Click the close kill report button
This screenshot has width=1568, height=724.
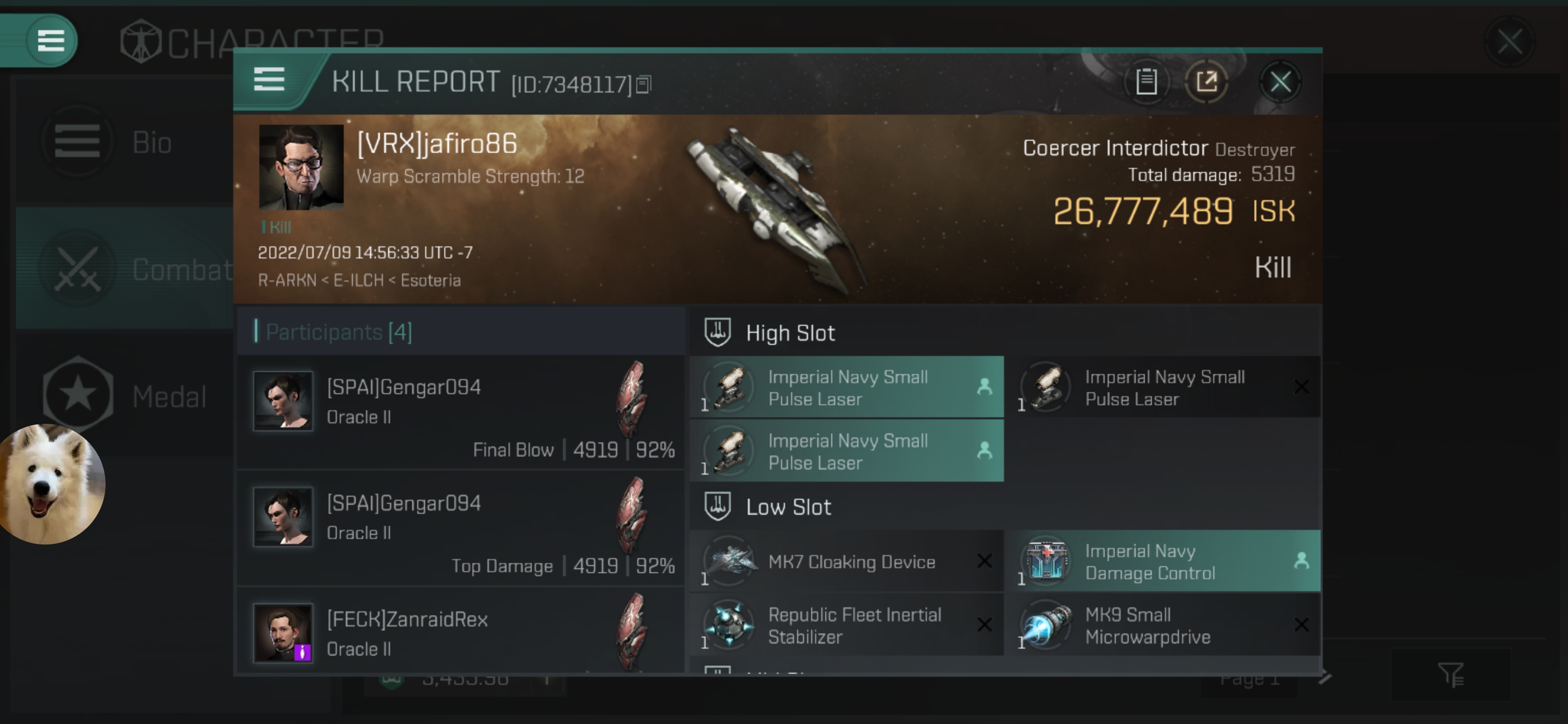coord(1281,81)
